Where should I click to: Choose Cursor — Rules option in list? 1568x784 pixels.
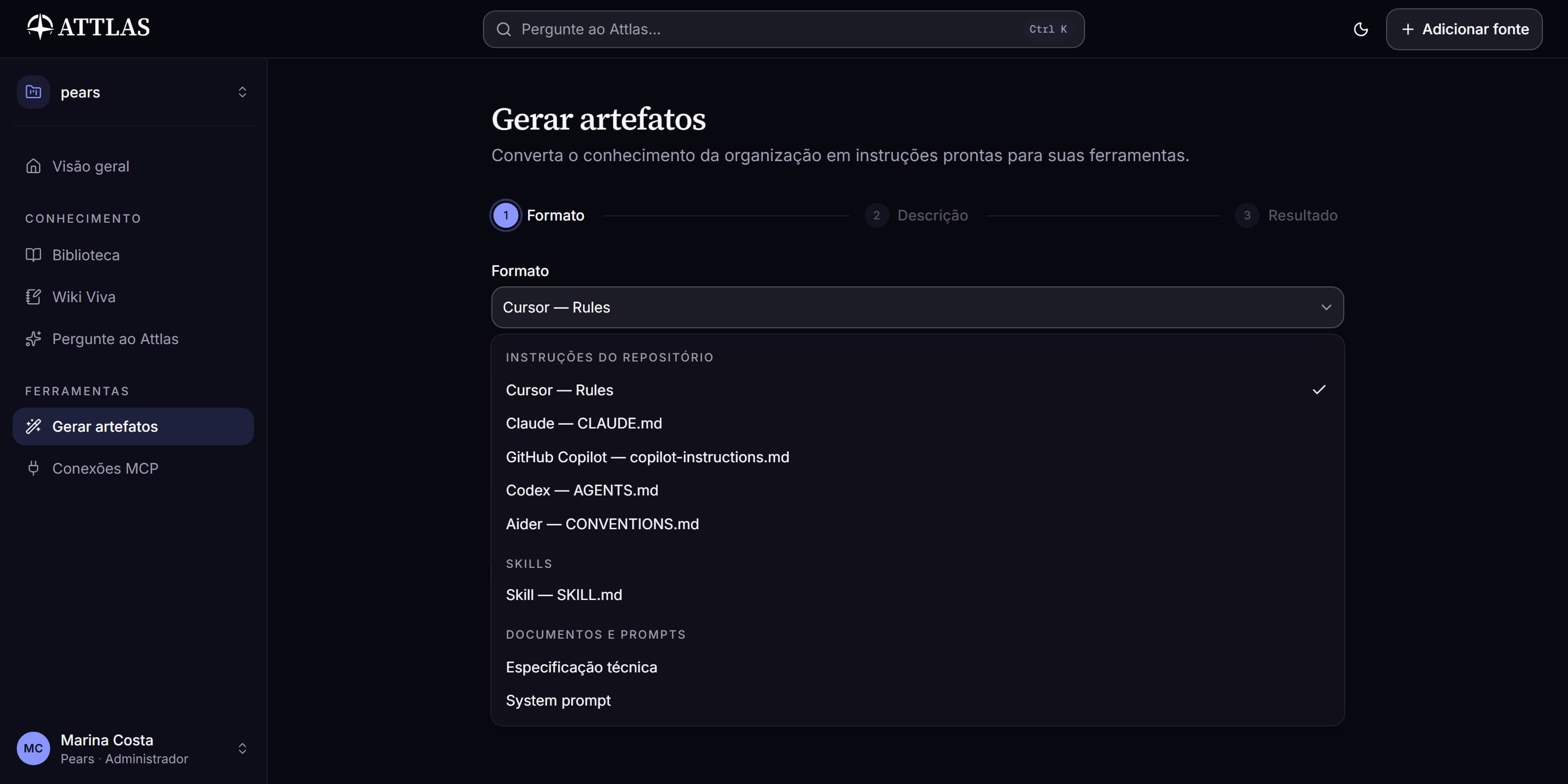(x=917, y=390)
